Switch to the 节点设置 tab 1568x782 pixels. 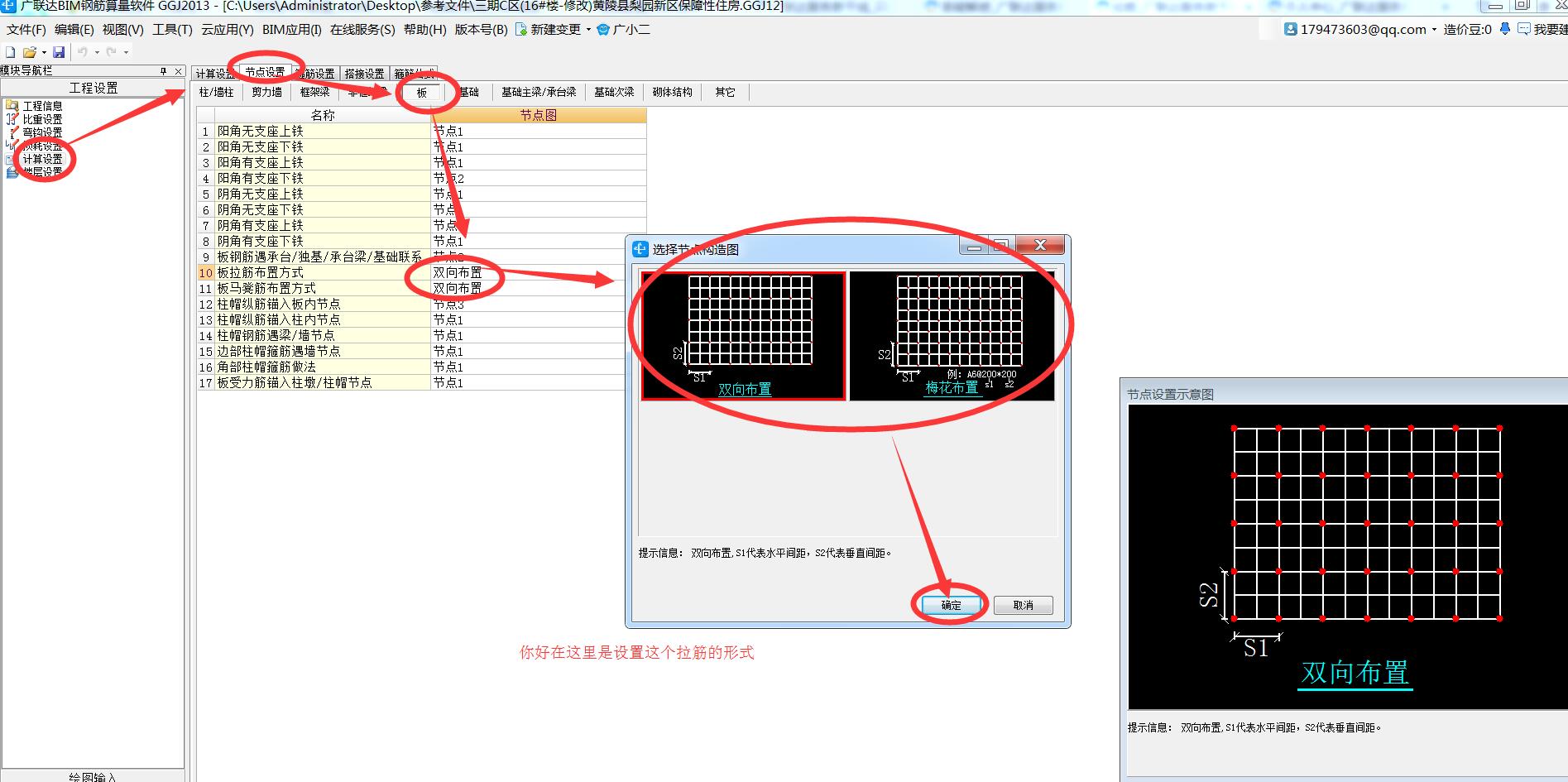click(x=265, y=73)
